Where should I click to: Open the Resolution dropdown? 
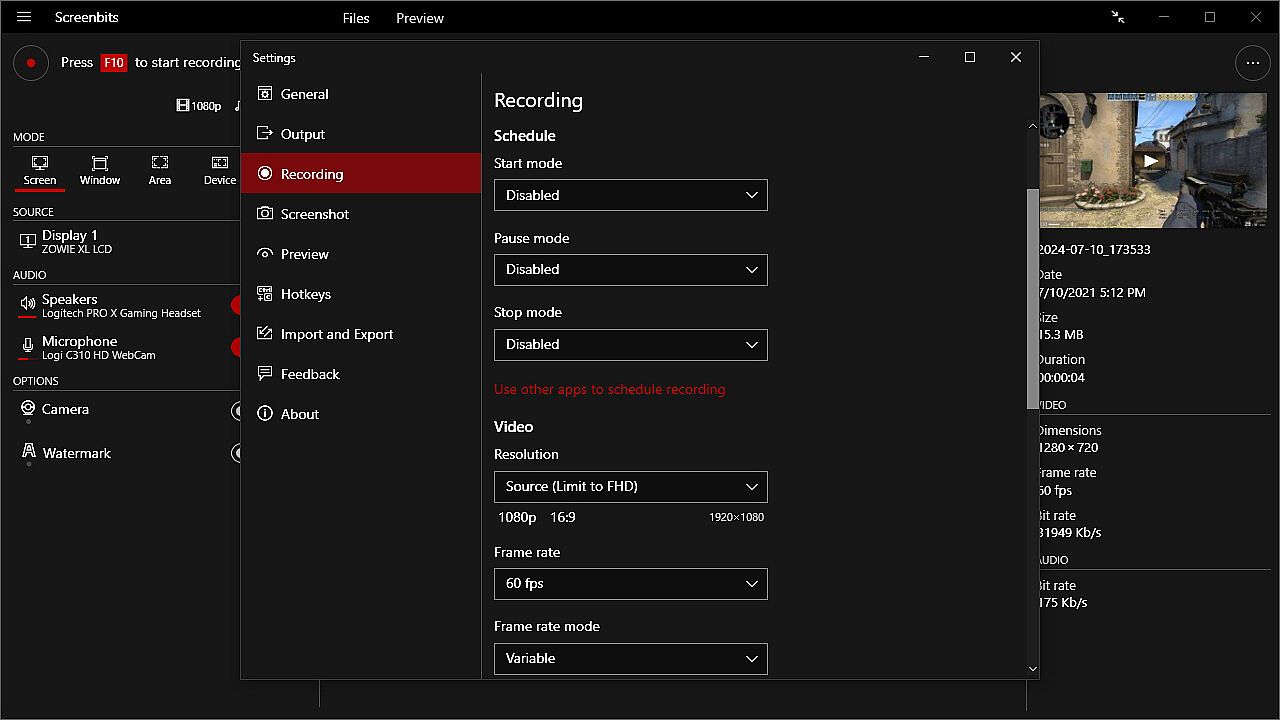630,487
